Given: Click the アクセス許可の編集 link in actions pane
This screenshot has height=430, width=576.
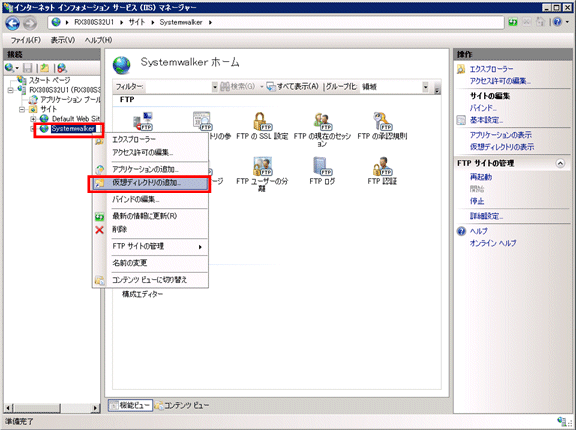Looking at the screenshot, I should pos(500,81).
